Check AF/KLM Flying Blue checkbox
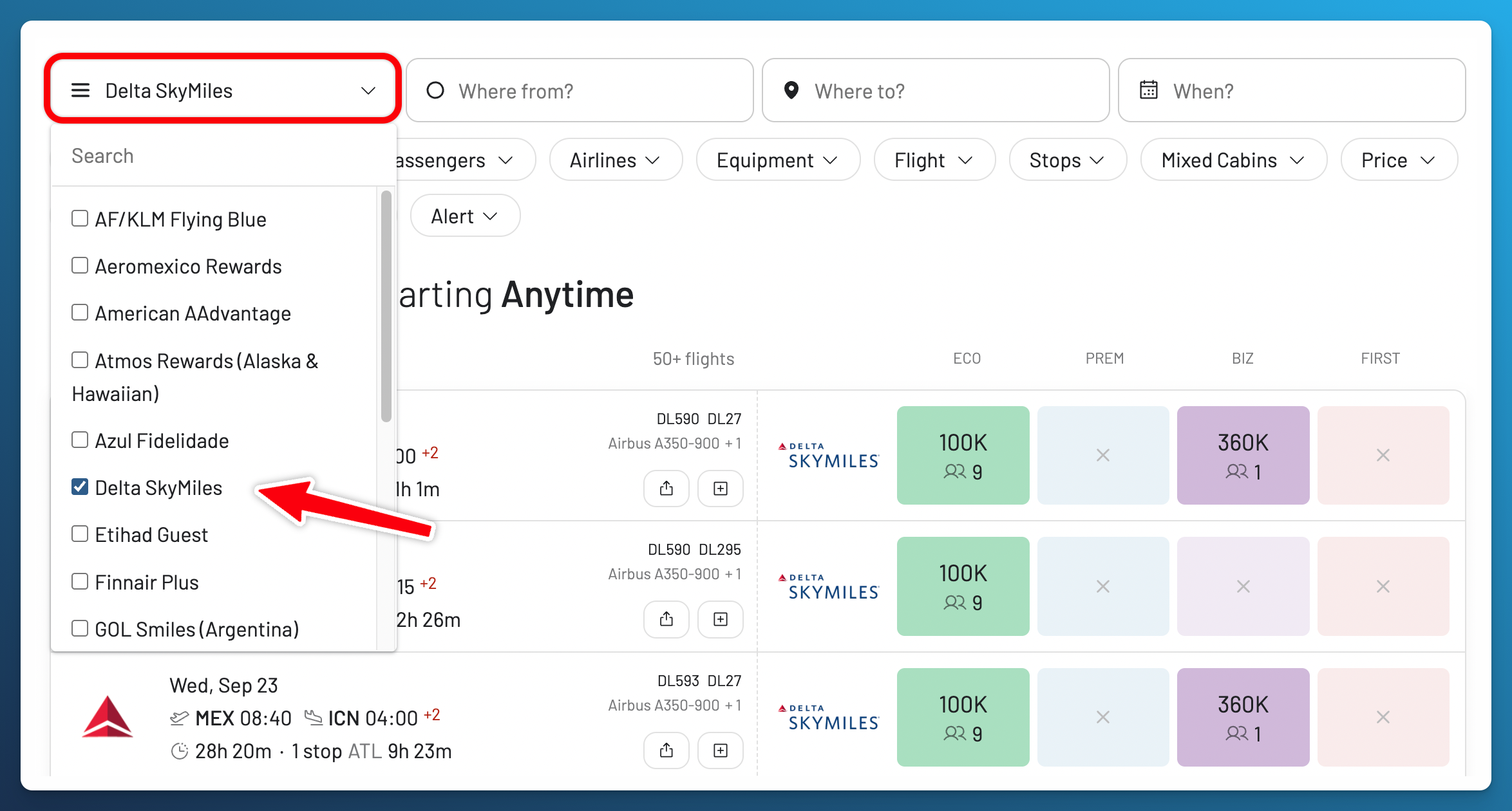 (x=80, y=218)
